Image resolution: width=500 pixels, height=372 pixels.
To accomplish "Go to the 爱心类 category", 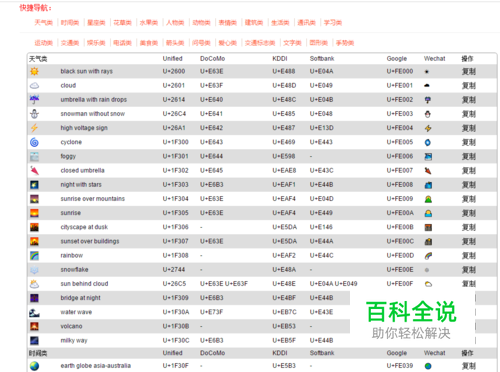I will (x=228, y=43).
